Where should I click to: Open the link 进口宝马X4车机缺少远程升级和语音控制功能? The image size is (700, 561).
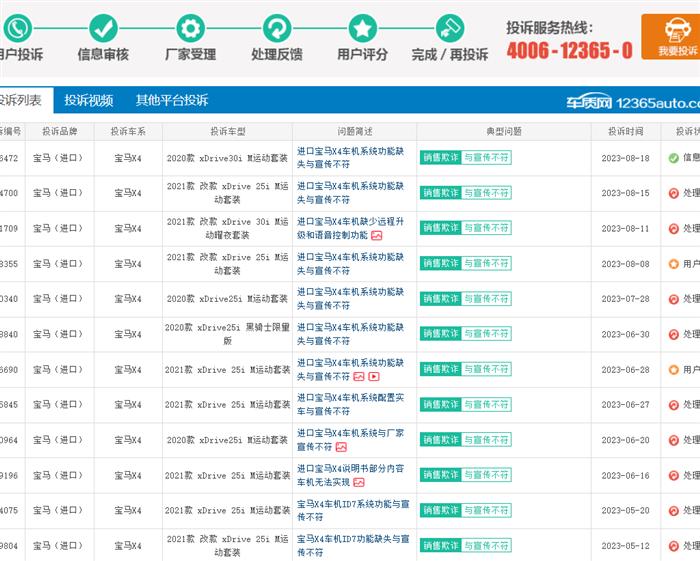(350, 228)
